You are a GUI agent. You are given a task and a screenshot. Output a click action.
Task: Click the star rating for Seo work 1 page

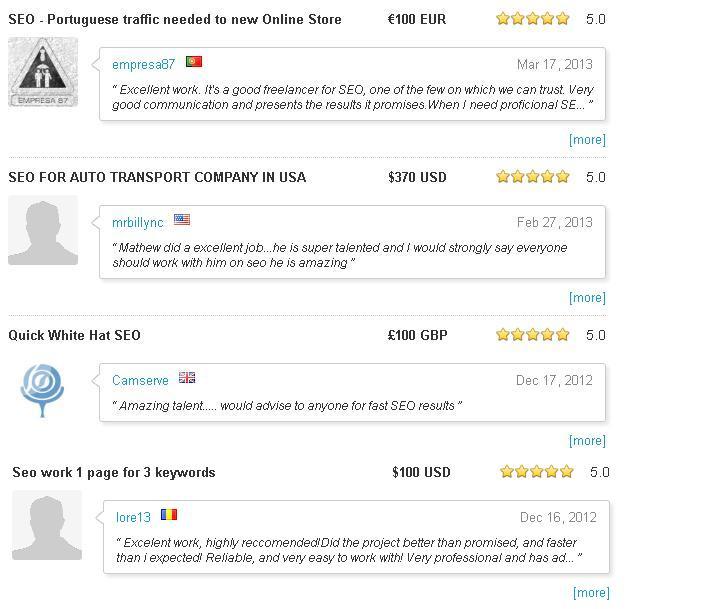tap(537, 472)
